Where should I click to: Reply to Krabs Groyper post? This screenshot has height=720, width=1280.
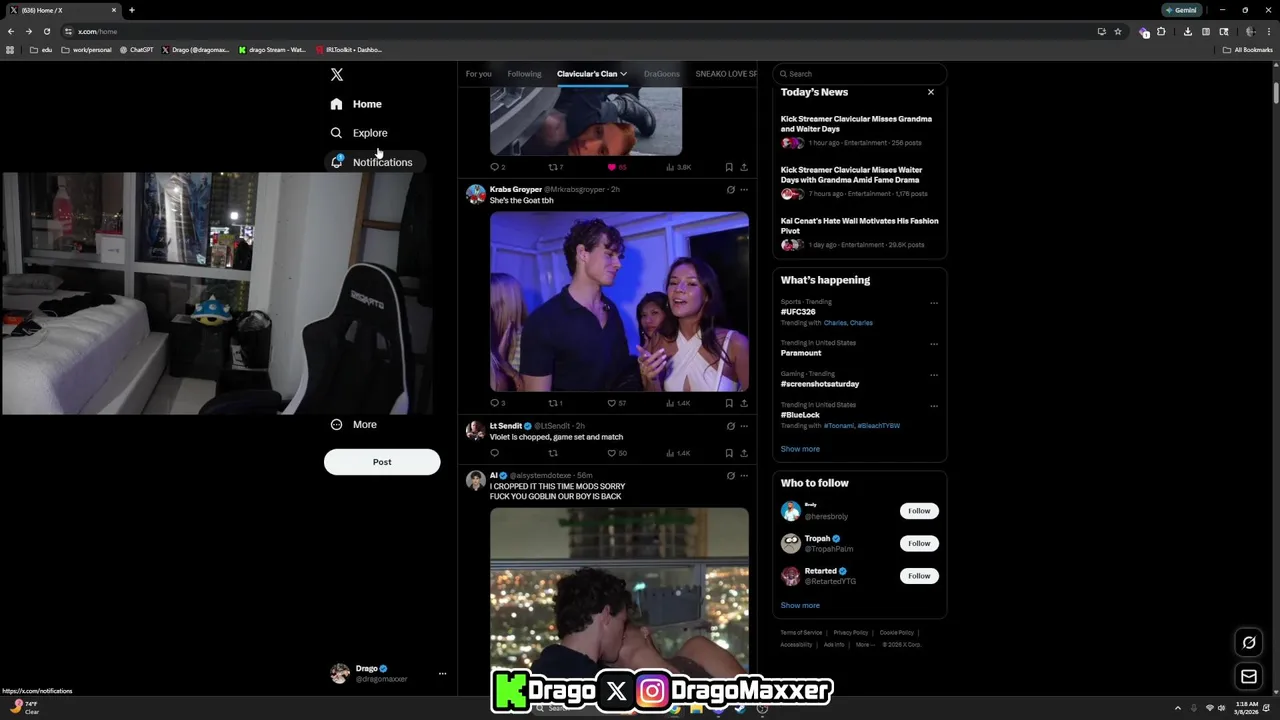click(494, 403)
